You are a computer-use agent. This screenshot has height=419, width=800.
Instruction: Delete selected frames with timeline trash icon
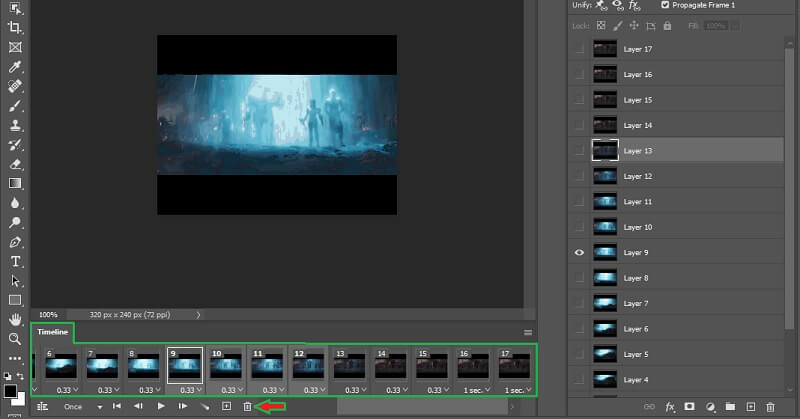click(248, 407)
